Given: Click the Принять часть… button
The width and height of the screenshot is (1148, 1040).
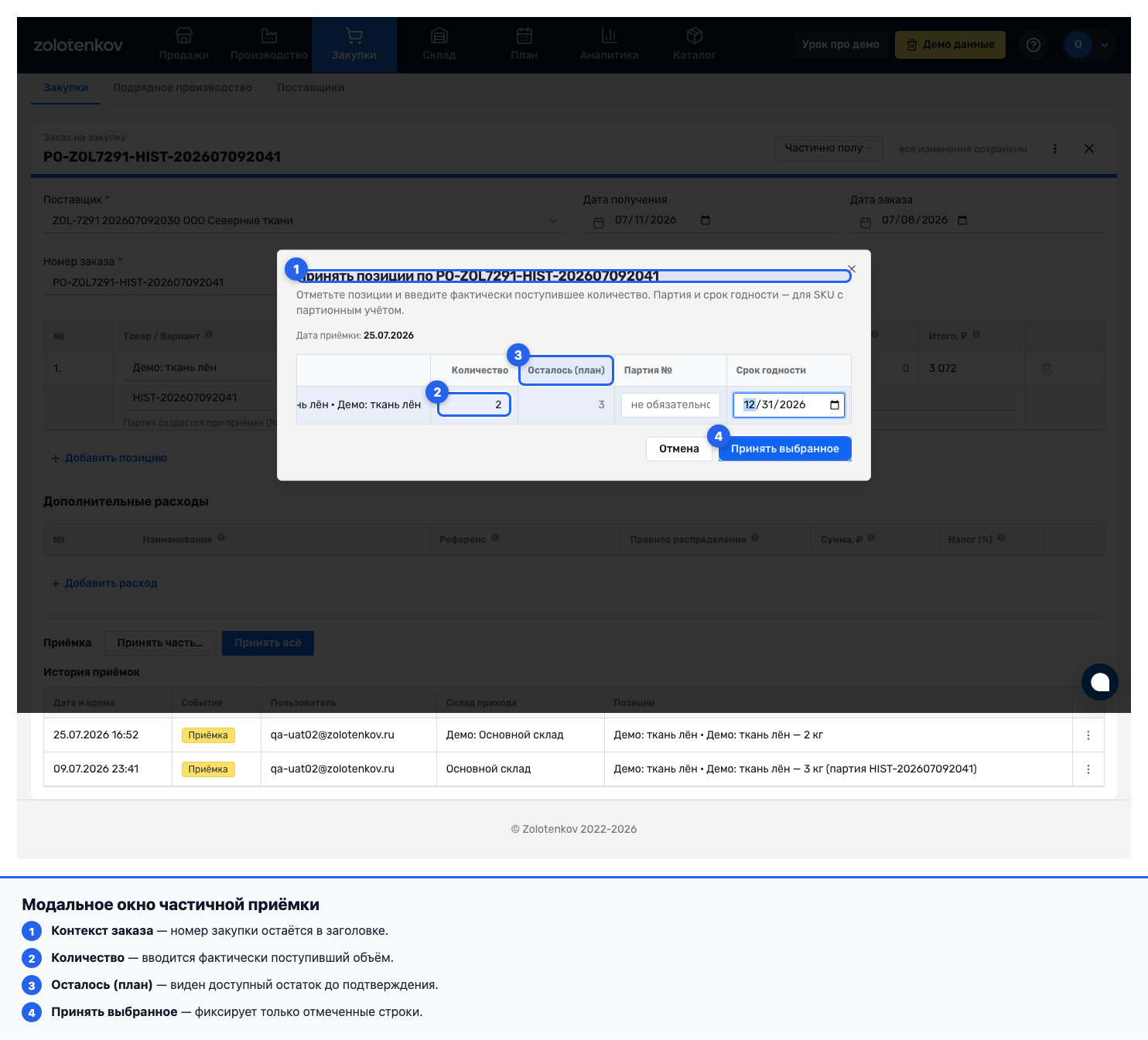Looking at the screenshot, I should click(x=159, y=643).
